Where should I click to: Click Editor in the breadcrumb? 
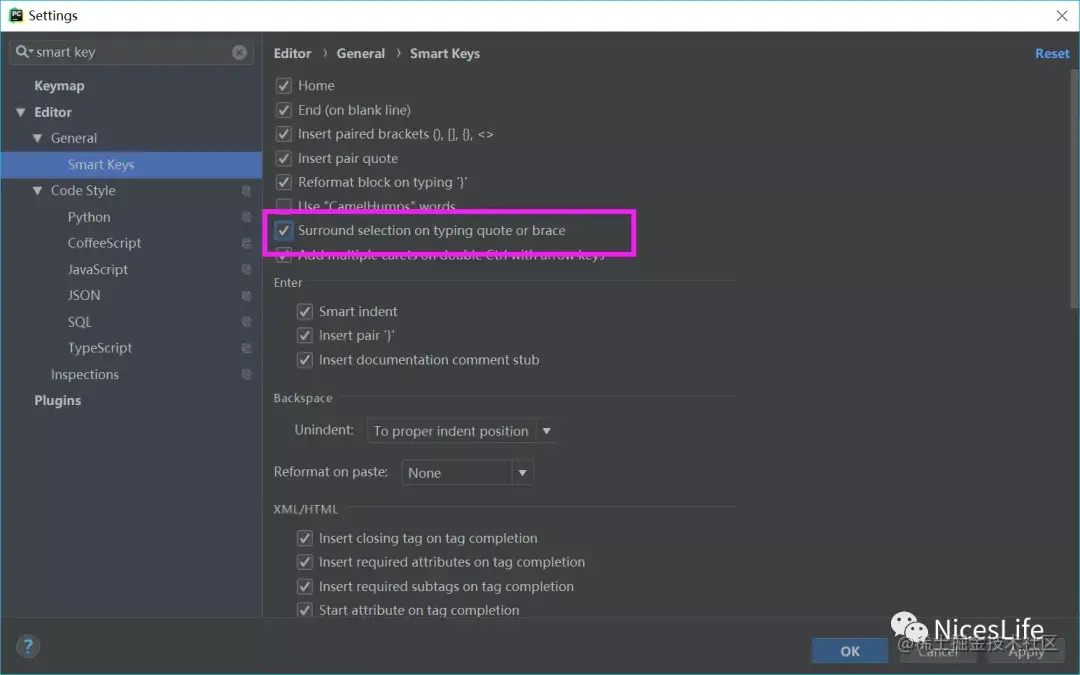pyautogui.click(x=293, y=53)
